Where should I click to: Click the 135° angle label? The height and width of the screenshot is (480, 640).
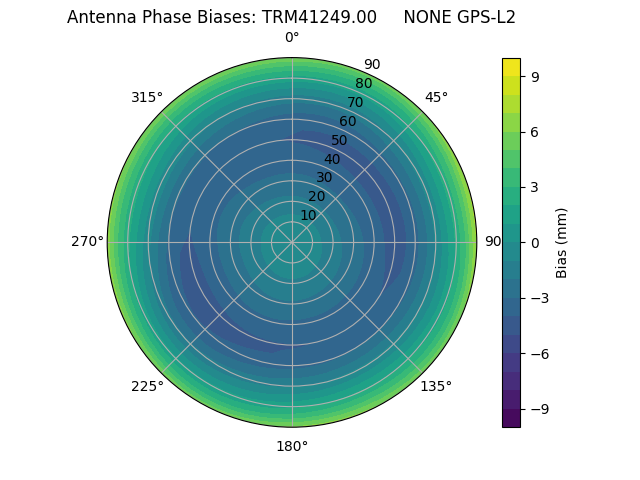pos(436,386)
